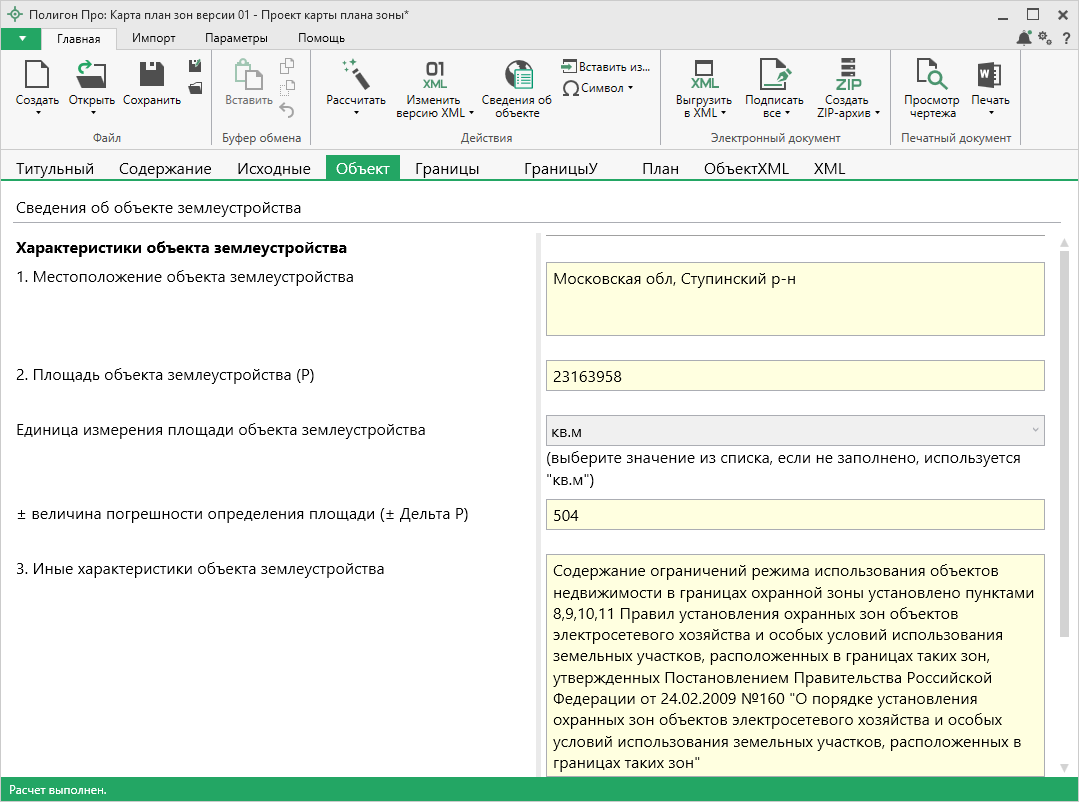Click the Открыть folder icon
Image resolution: width=1079 pixels, height=802 pixels.
pos(91,75)
